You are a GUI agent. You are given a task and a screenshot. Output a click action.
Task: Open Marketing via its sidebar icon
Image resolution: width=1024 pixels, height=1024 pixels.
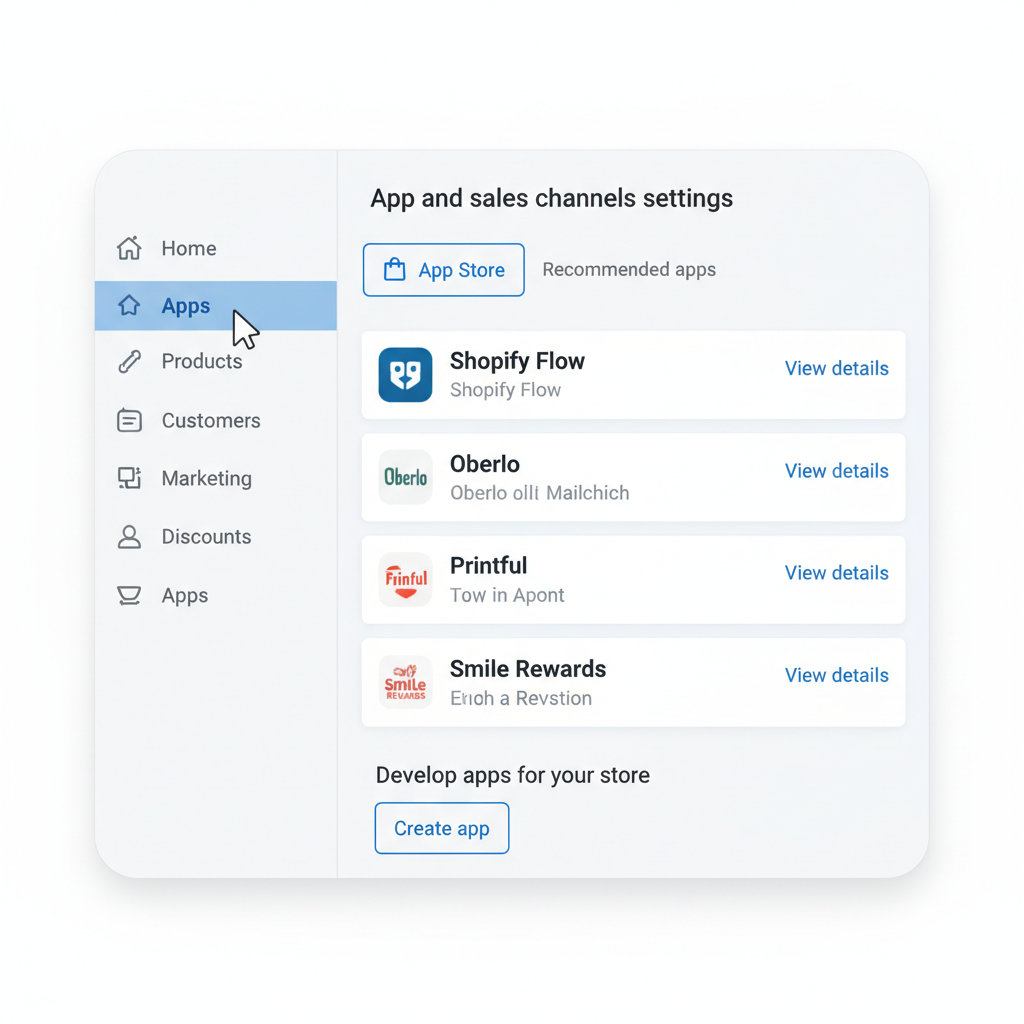click(129, 478)
